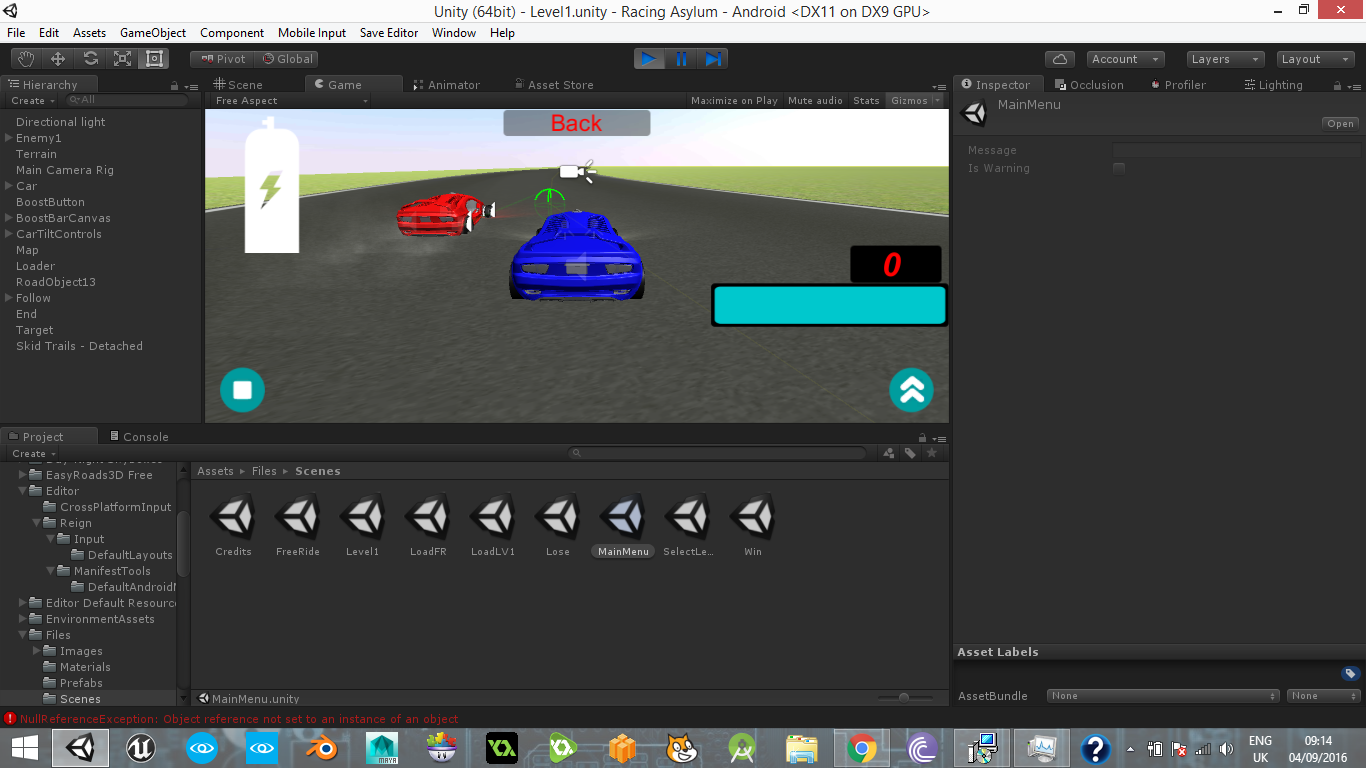
Task: Click the Search by Label icon in Project
Action: coord(910,453)
